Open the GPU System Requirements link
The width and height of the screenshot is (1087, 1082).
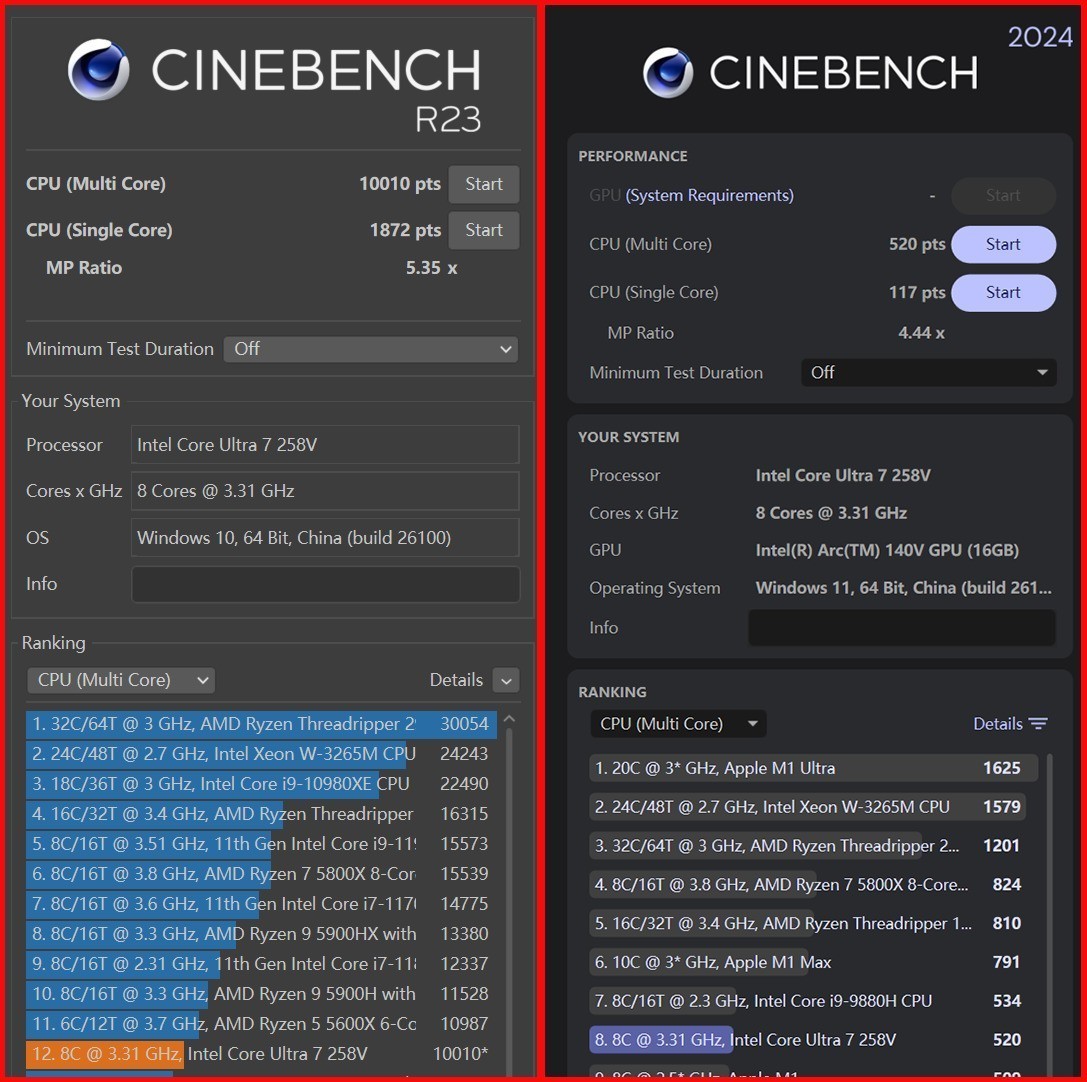click(709, 196)
